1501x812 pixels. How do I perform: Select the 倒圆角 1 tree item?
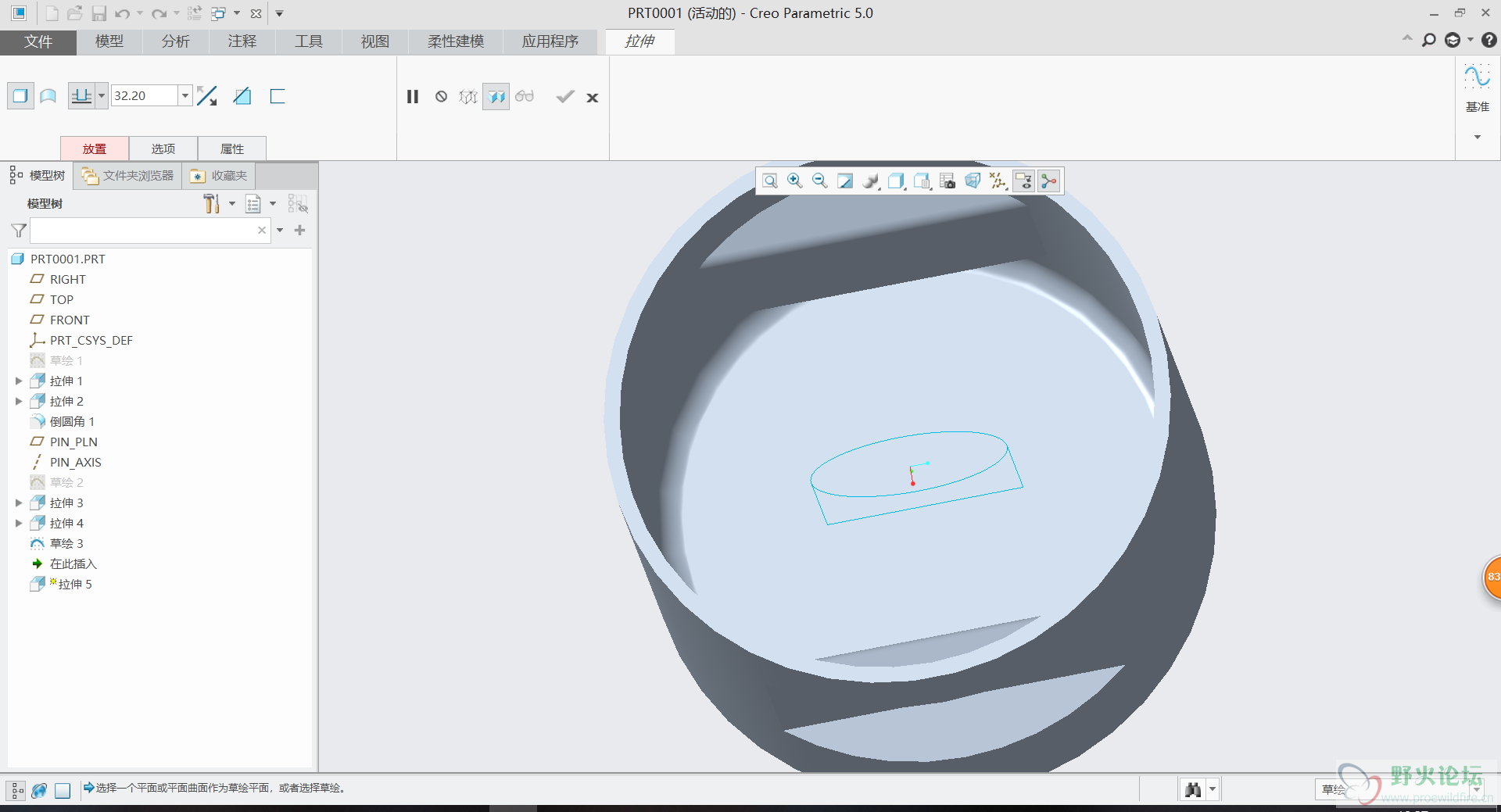[72, 422]
